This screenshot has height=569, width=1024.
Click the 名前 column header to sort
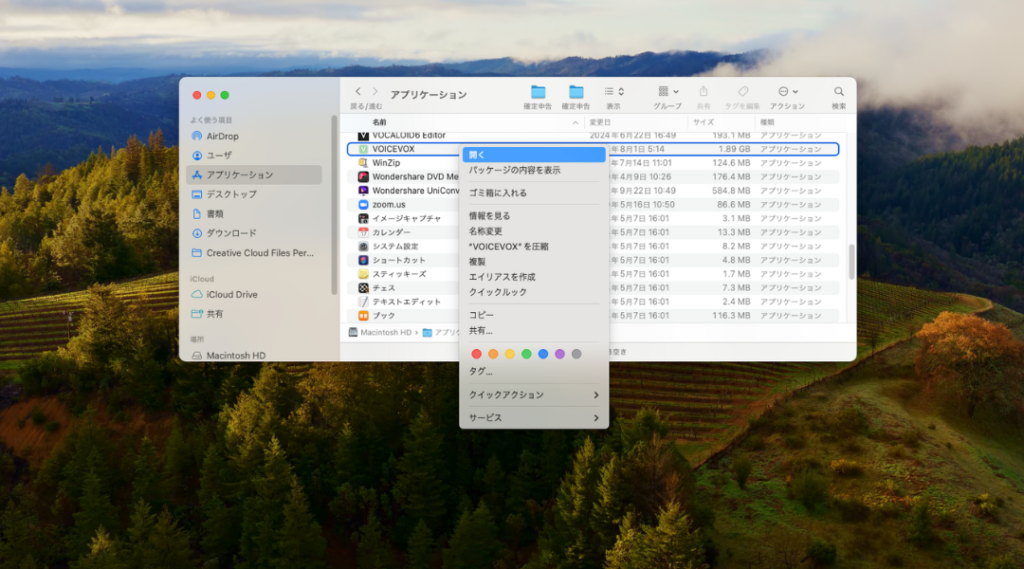(x=380, y=122)
